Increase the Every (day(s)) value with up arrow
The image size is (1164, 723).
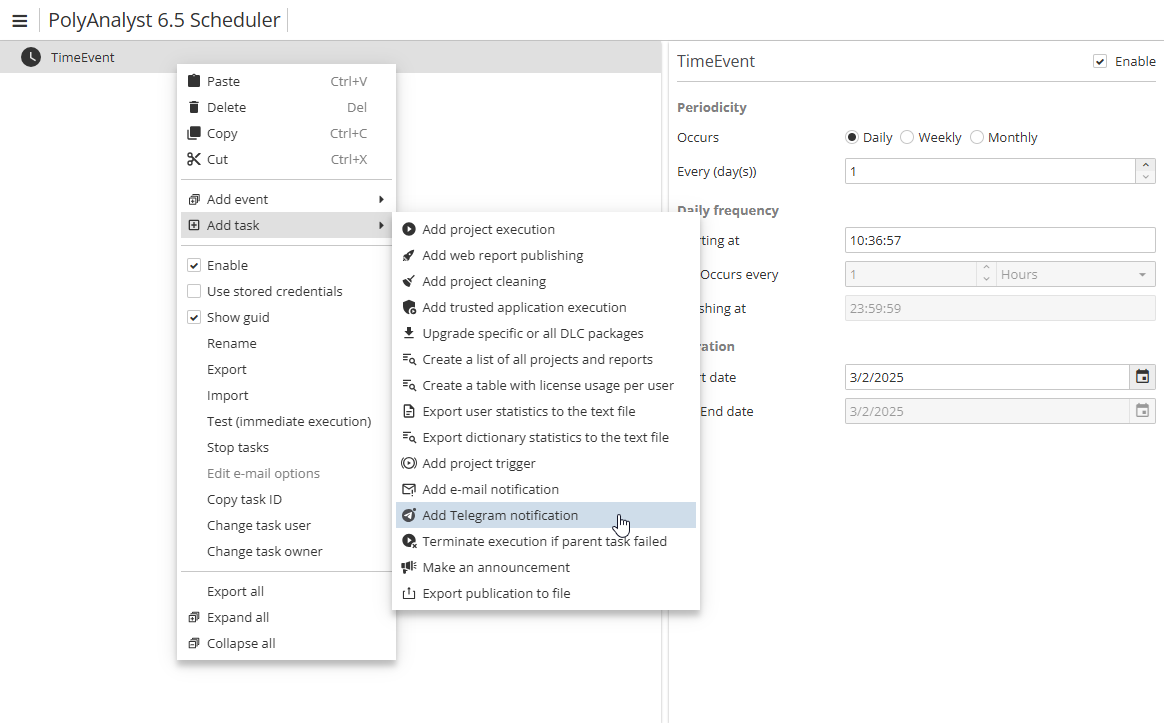click(1146, 165)
